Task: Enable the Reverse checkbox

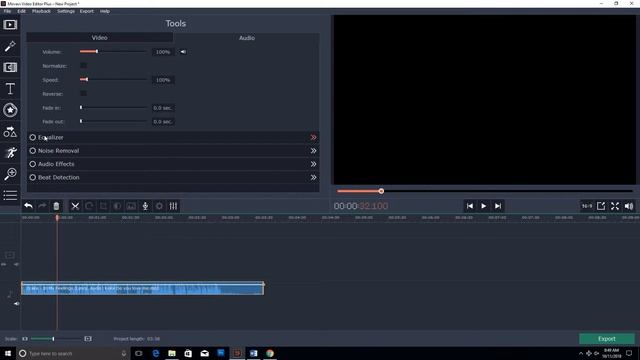Action: click(83, 93)
